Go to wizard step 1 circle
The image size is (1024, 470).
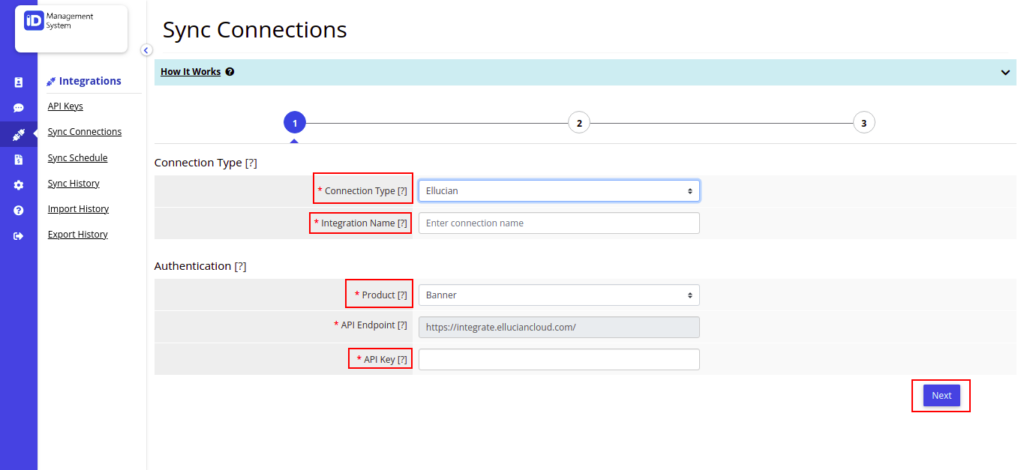pyautogui.click(x=295, y=122)
